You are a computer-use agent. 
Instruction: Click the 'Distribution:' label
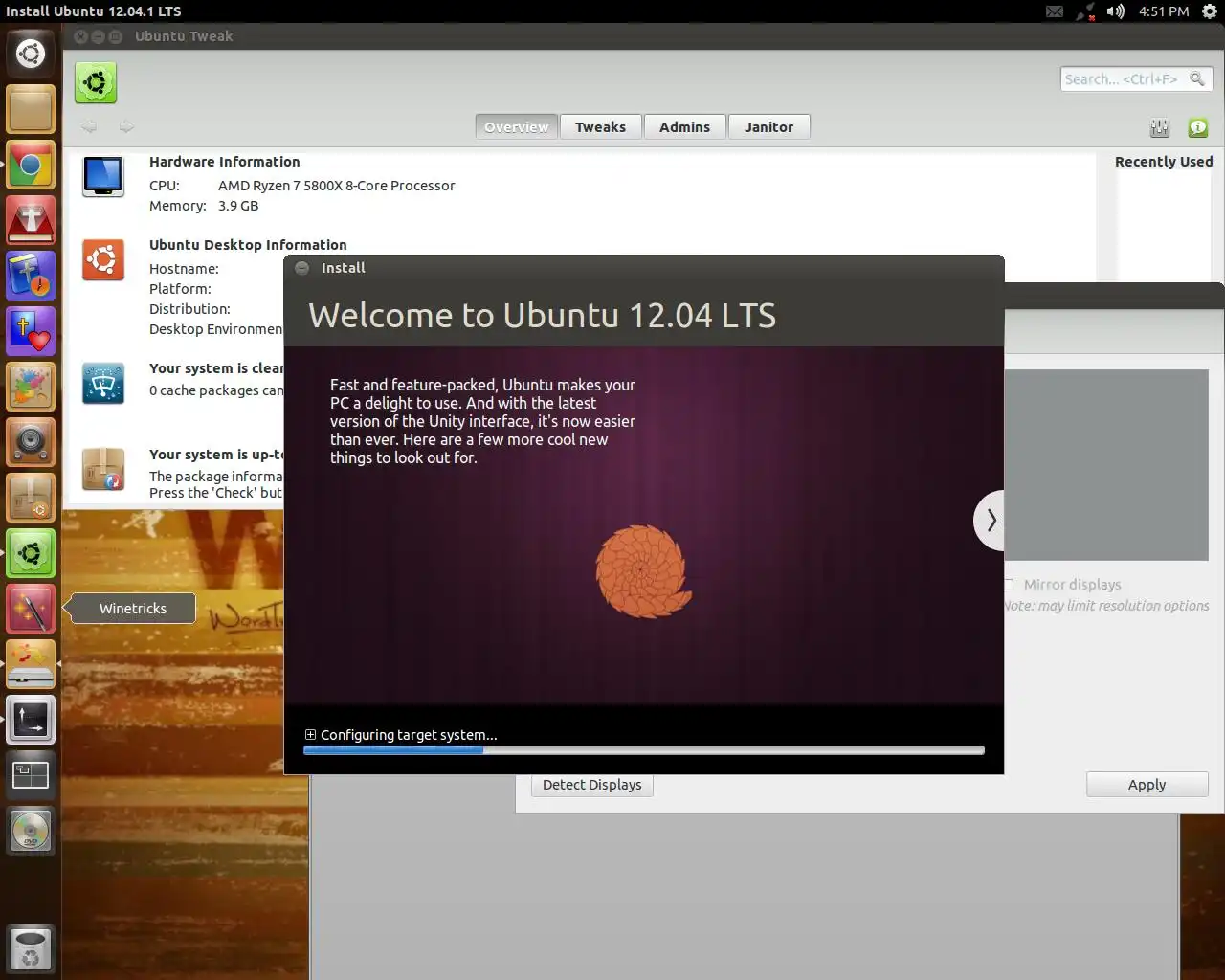(189, 309)
